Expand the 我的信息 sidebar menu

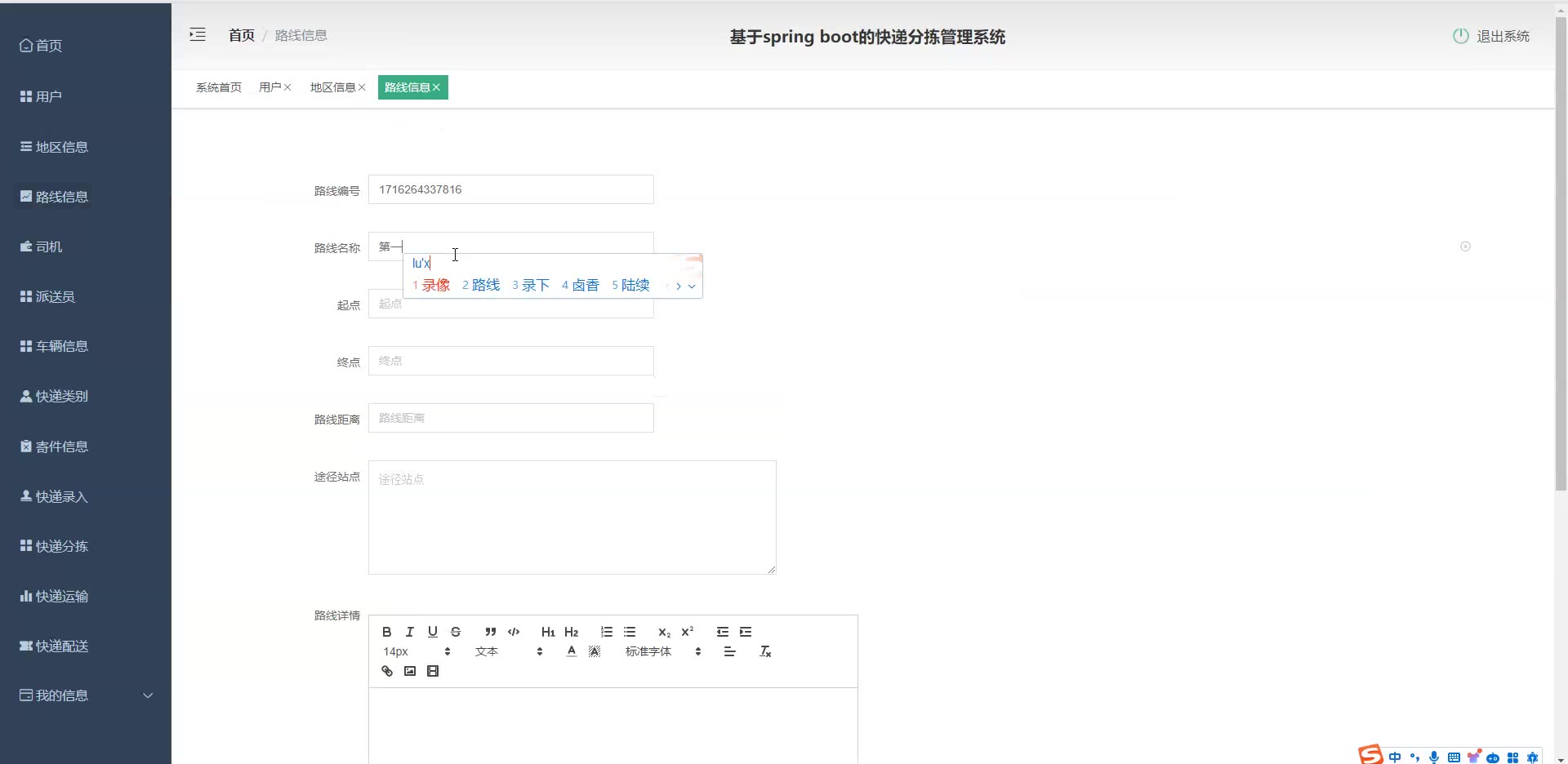coord(86,695)
